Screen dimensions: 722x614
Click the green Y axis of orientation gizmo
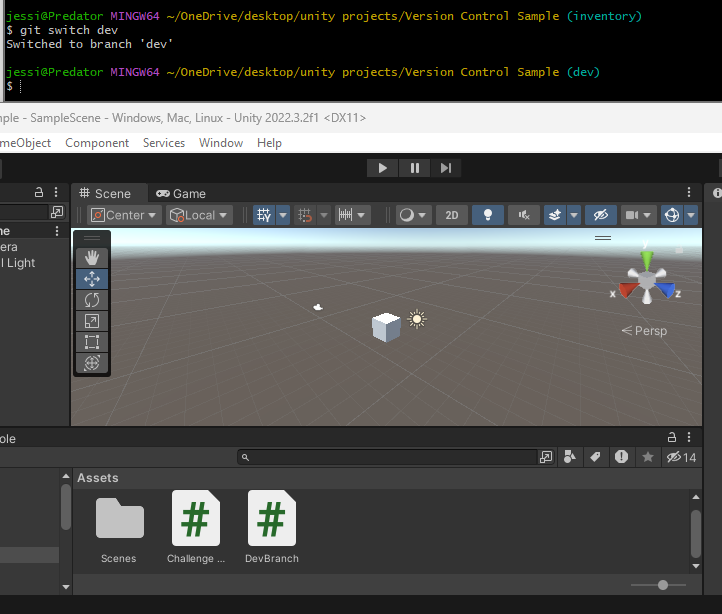click(647, 259)
